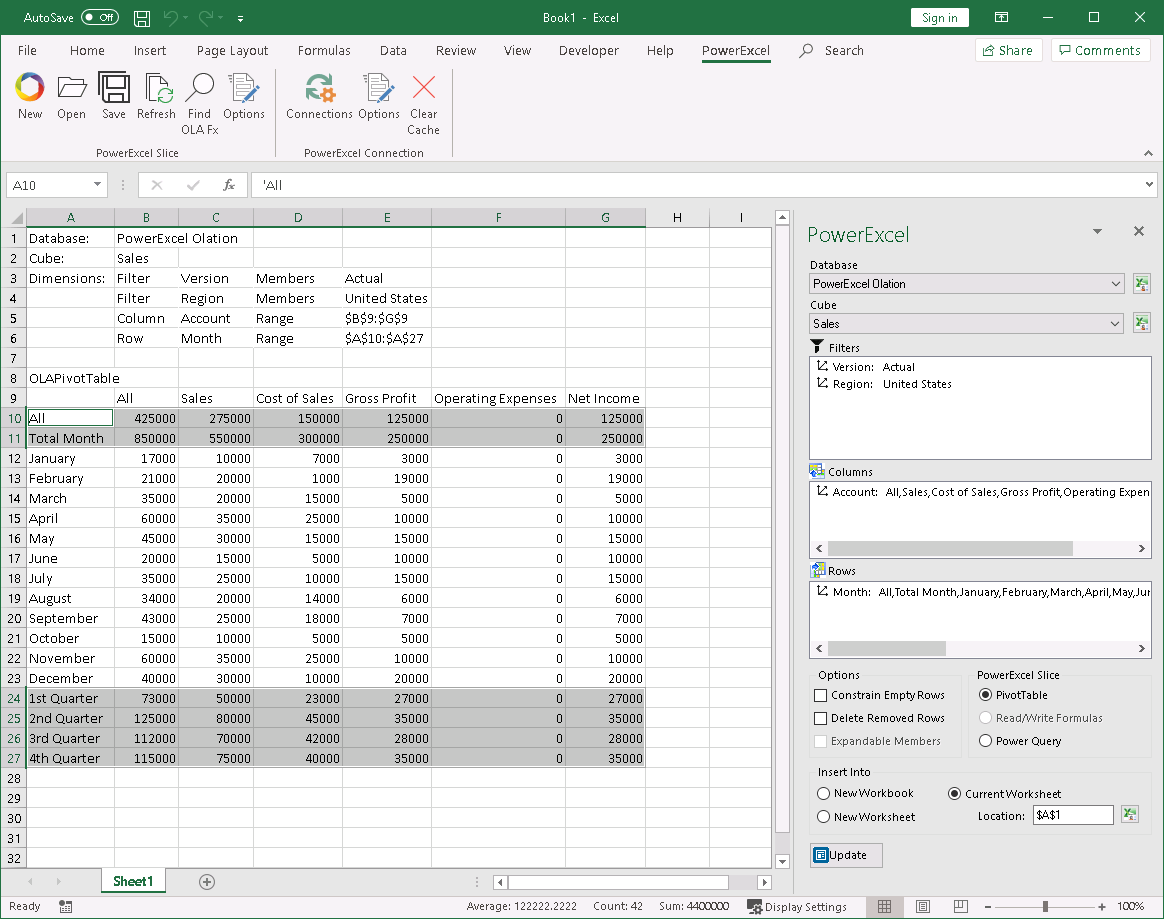
Task: Choose New Workbook insert option
Action: pyautogui.click(x=823, y=794)
